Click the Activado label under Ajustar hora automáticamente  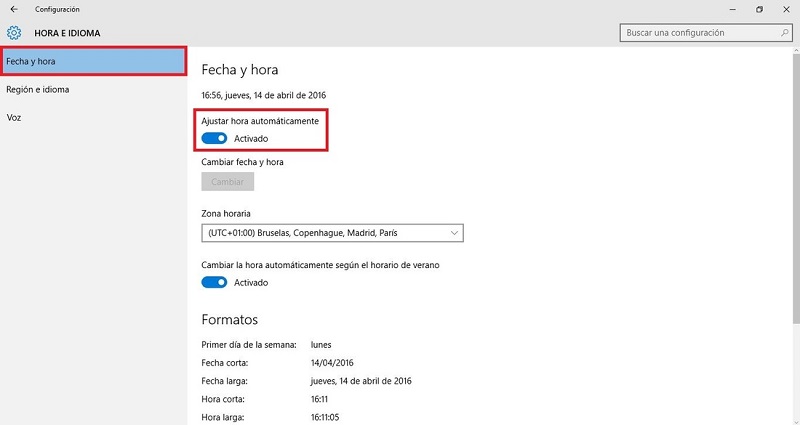(250, 138)
